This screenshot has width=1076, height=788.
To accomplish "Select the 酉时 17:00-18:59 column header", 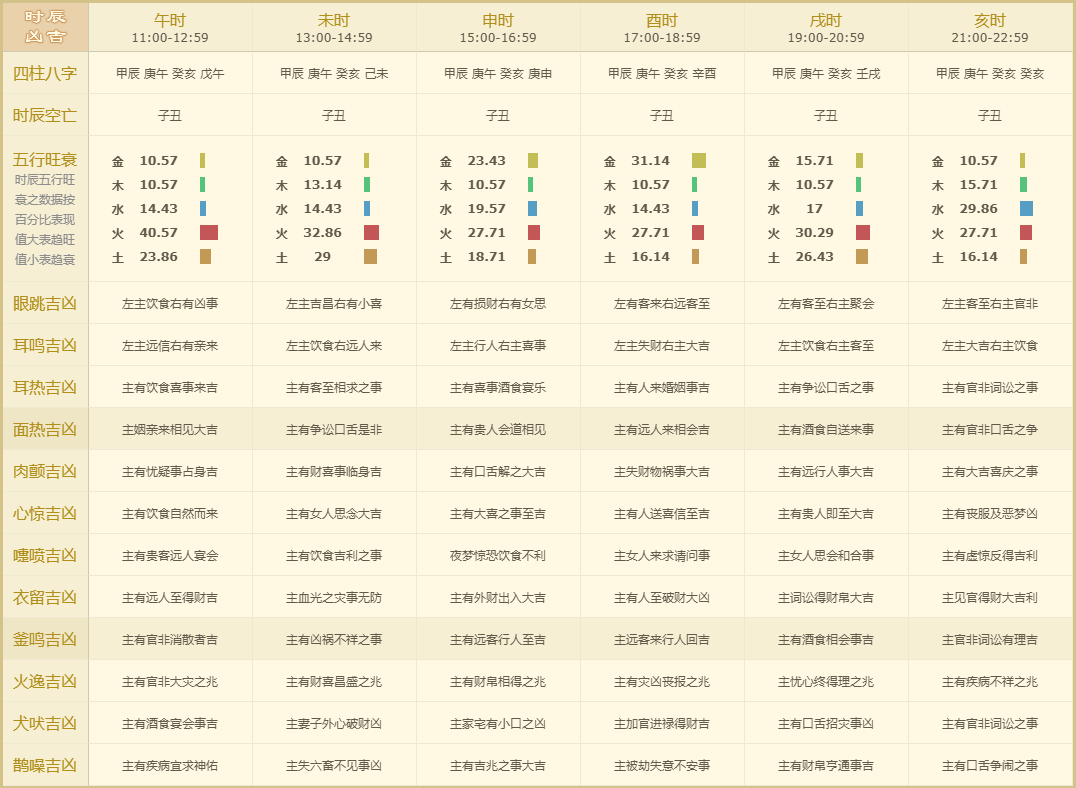I will click(662, 28).
